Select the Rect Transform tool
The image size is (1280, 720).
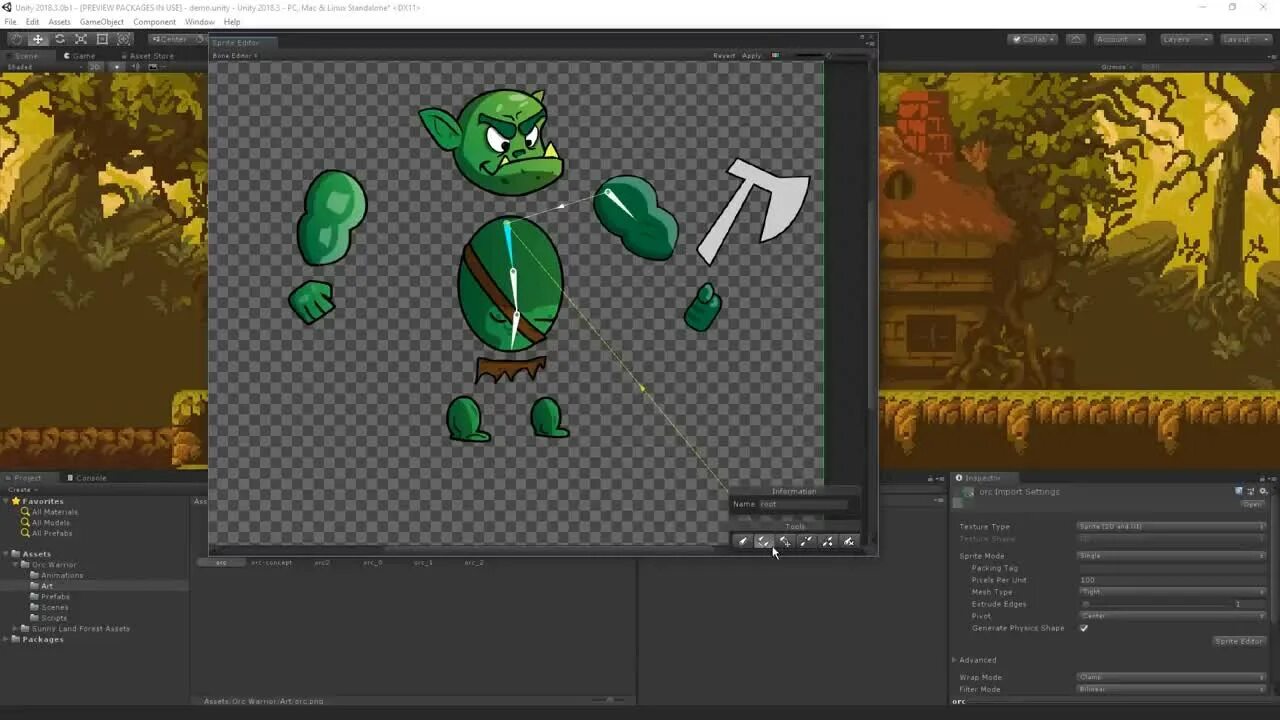(x=102, y=39)
